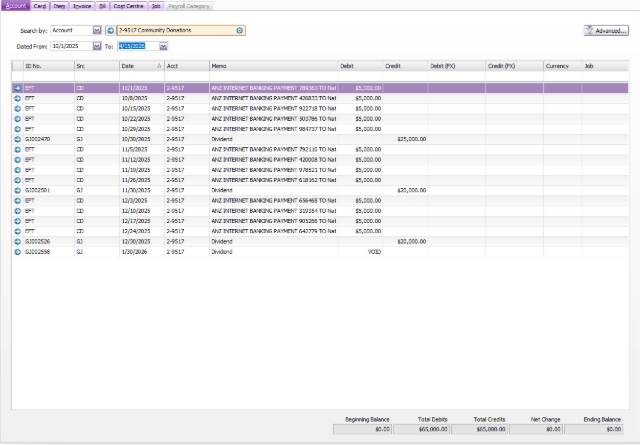Click the Advanced... filter button

(606, 31)
